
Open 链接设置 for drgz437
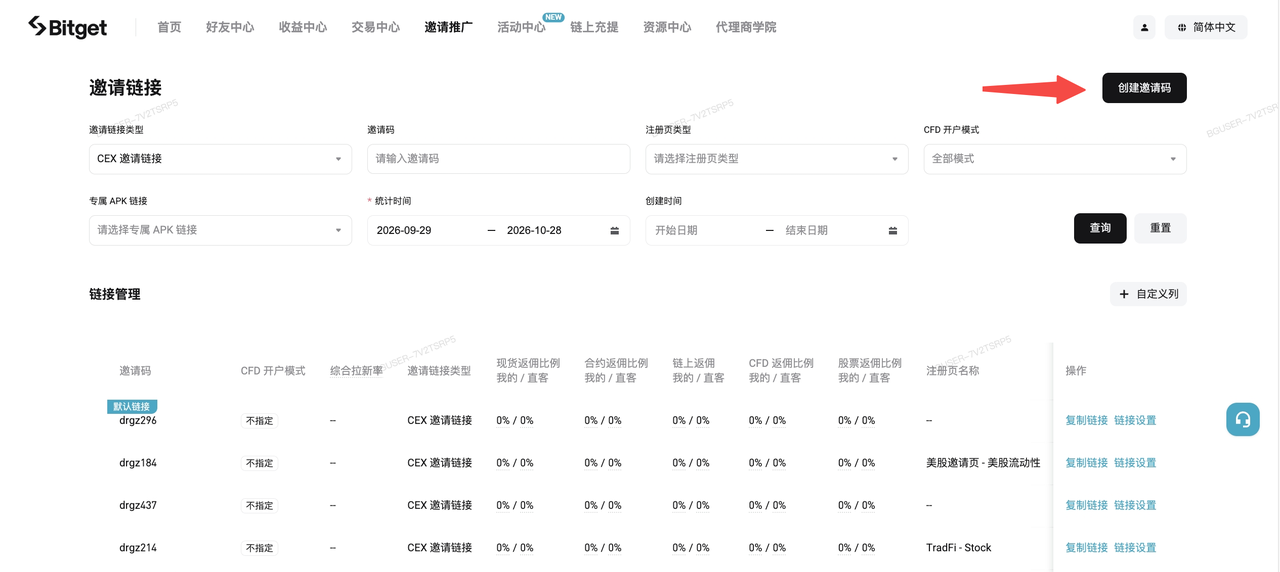1135,506
